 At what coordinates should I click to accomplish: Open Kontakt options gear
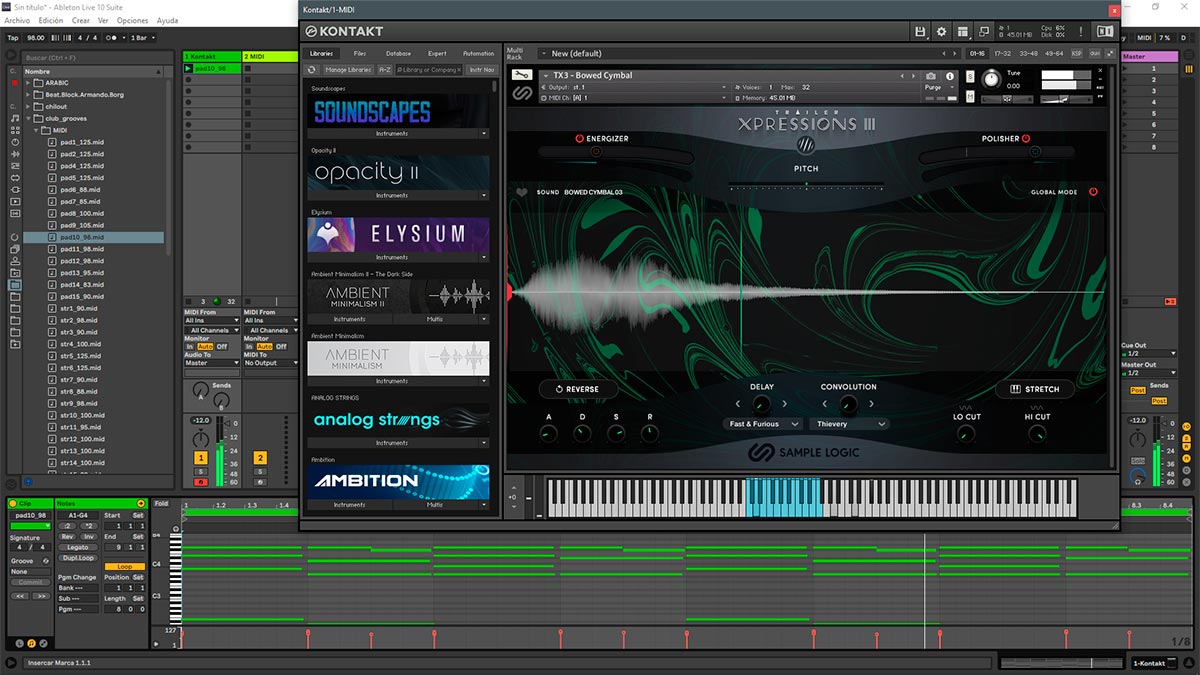pyautogui.click(x=941, y=32)
